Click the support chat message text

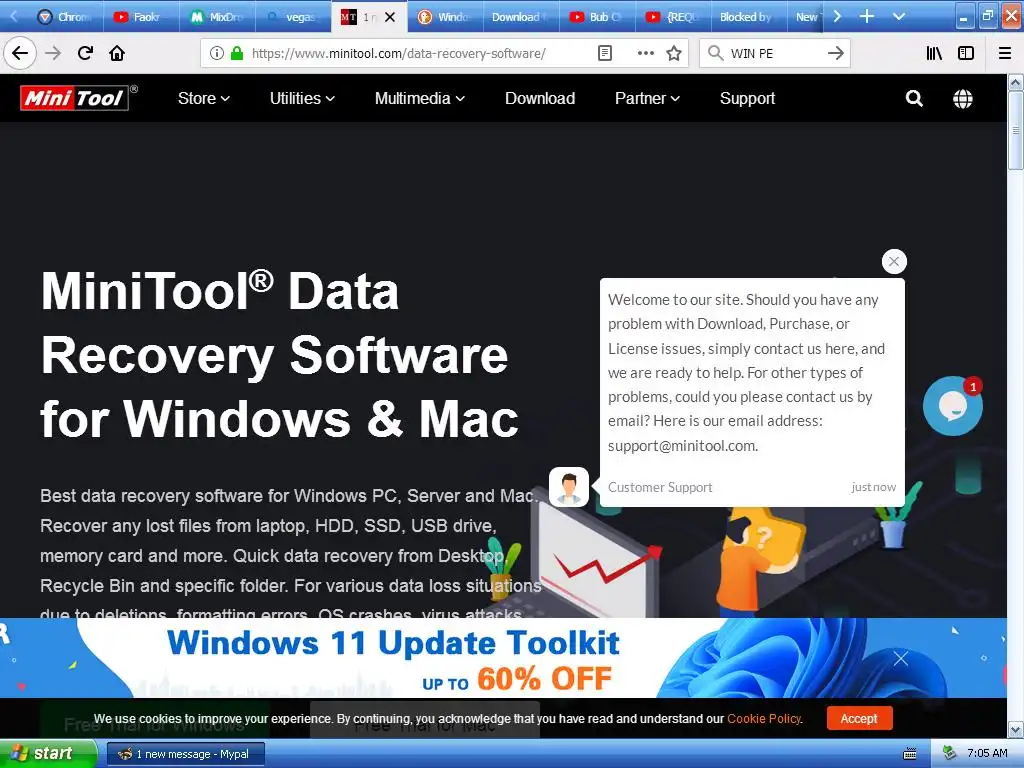point(746,373)
